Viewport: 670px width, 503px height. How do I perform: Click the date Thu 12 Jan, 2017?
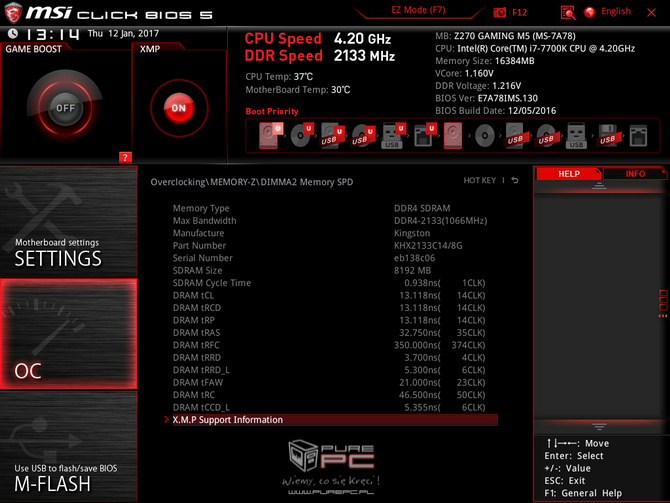click(123, 33)
